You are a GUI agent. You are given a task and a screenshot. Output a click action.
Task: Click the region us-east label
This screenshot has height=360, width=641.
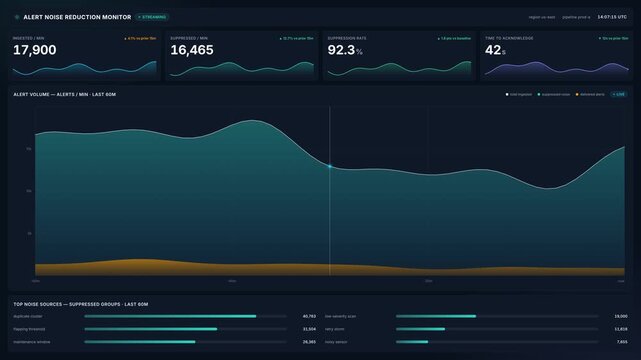point(542,17)
